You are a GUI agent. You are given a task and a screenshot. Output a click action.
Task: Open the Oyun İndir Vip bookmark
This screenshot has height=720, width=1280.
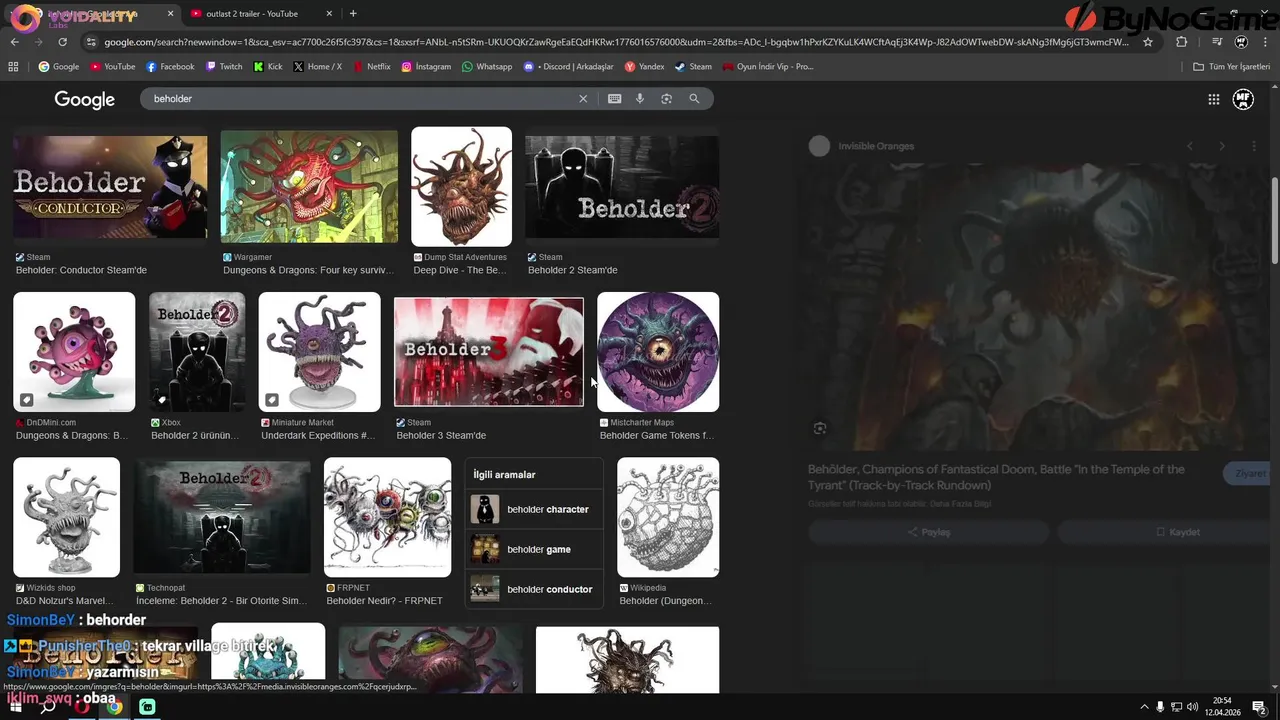[x=767, y=66]
